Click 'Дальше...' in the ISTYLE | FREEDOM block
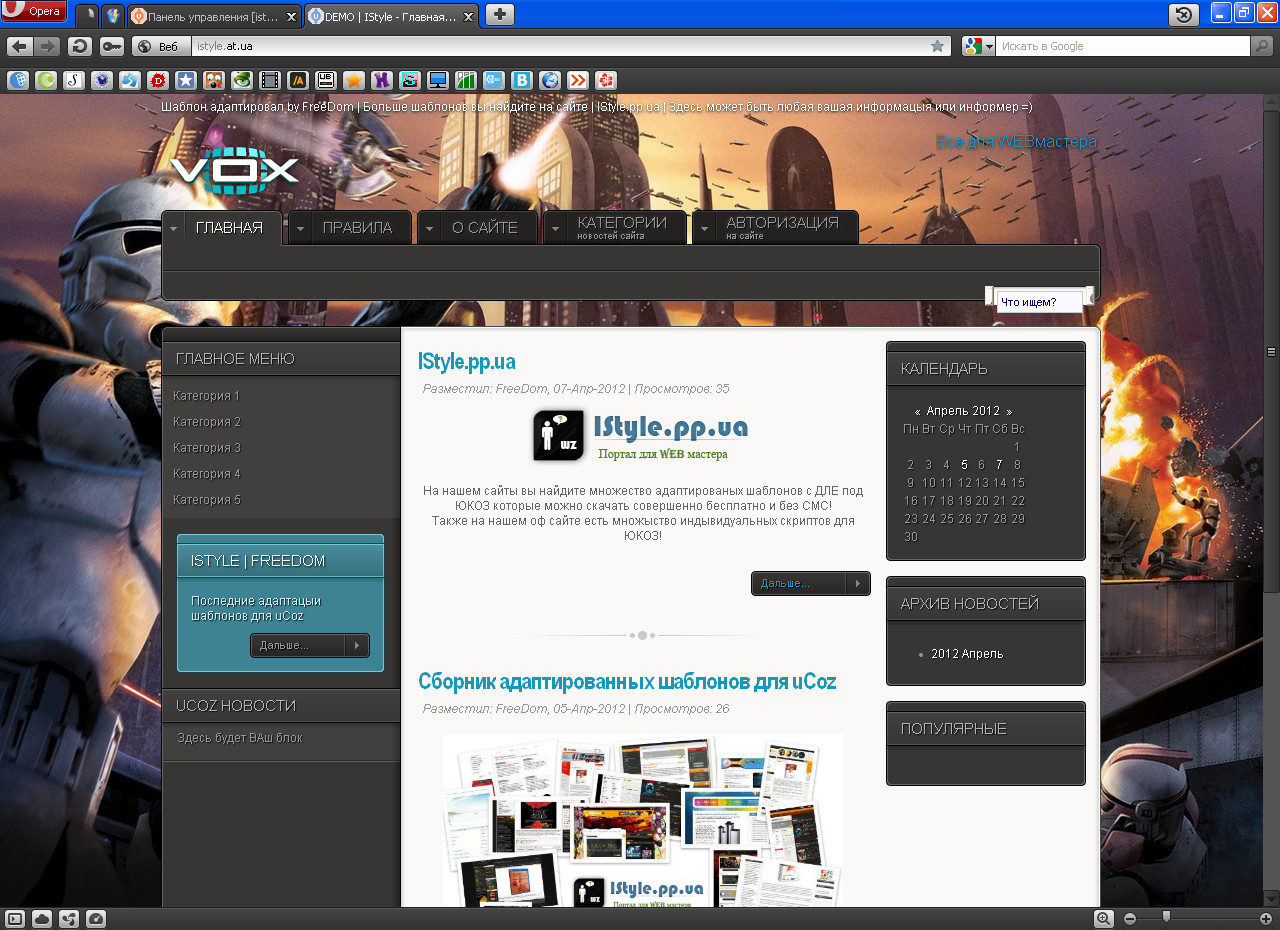 [x=310, y=646]
